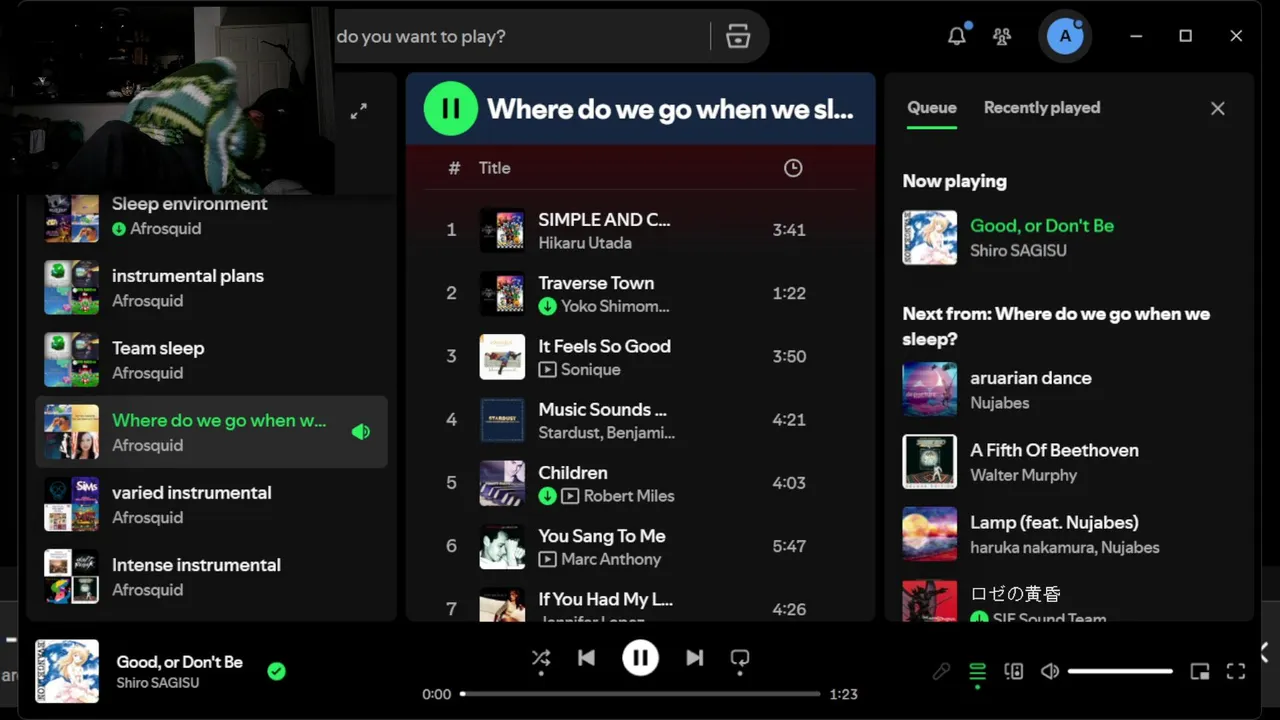Click the added-to-library green checkmark
The height and width of the screenshot is (720, 1280).
[x=277, y=671]
